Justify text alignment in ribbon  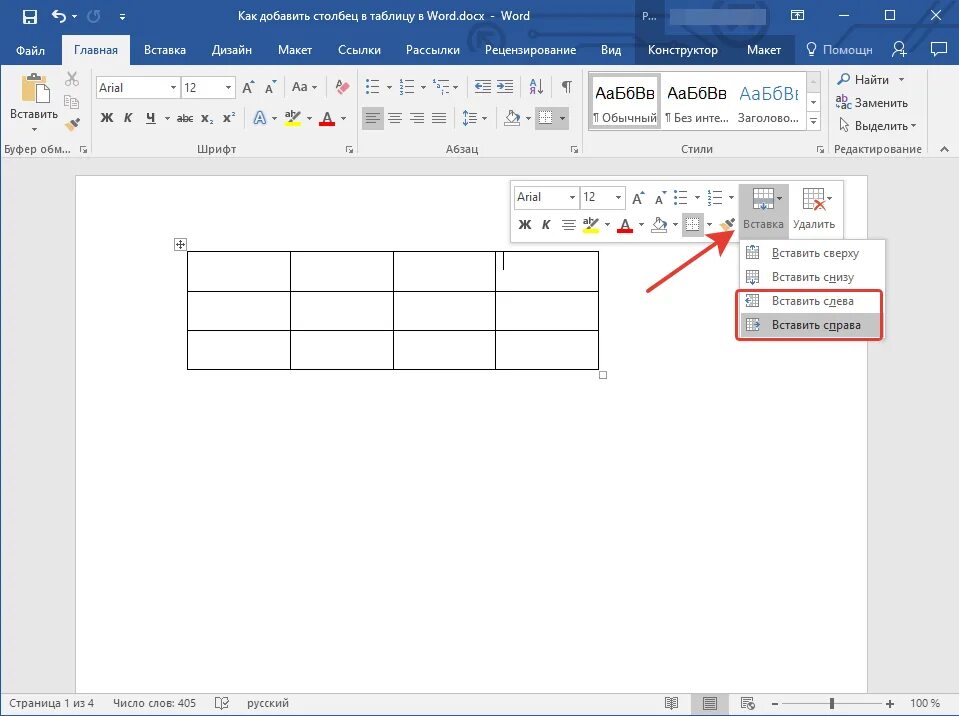tap(439, 117)
